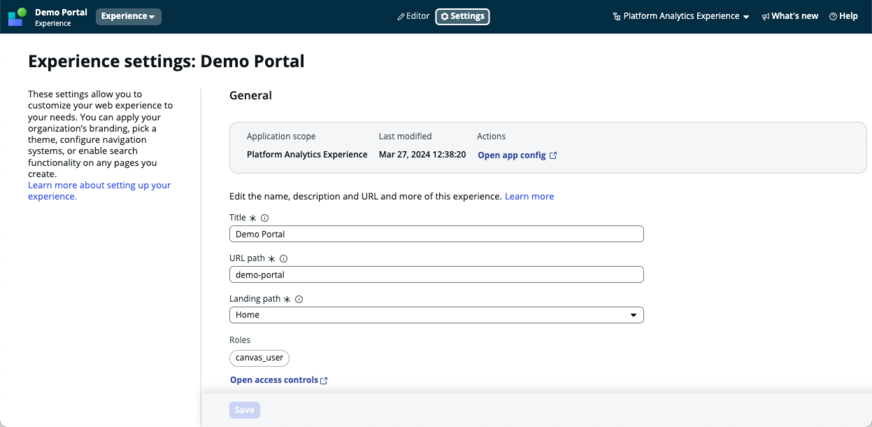
Task: Click the Open app config link
Action: 517,156
